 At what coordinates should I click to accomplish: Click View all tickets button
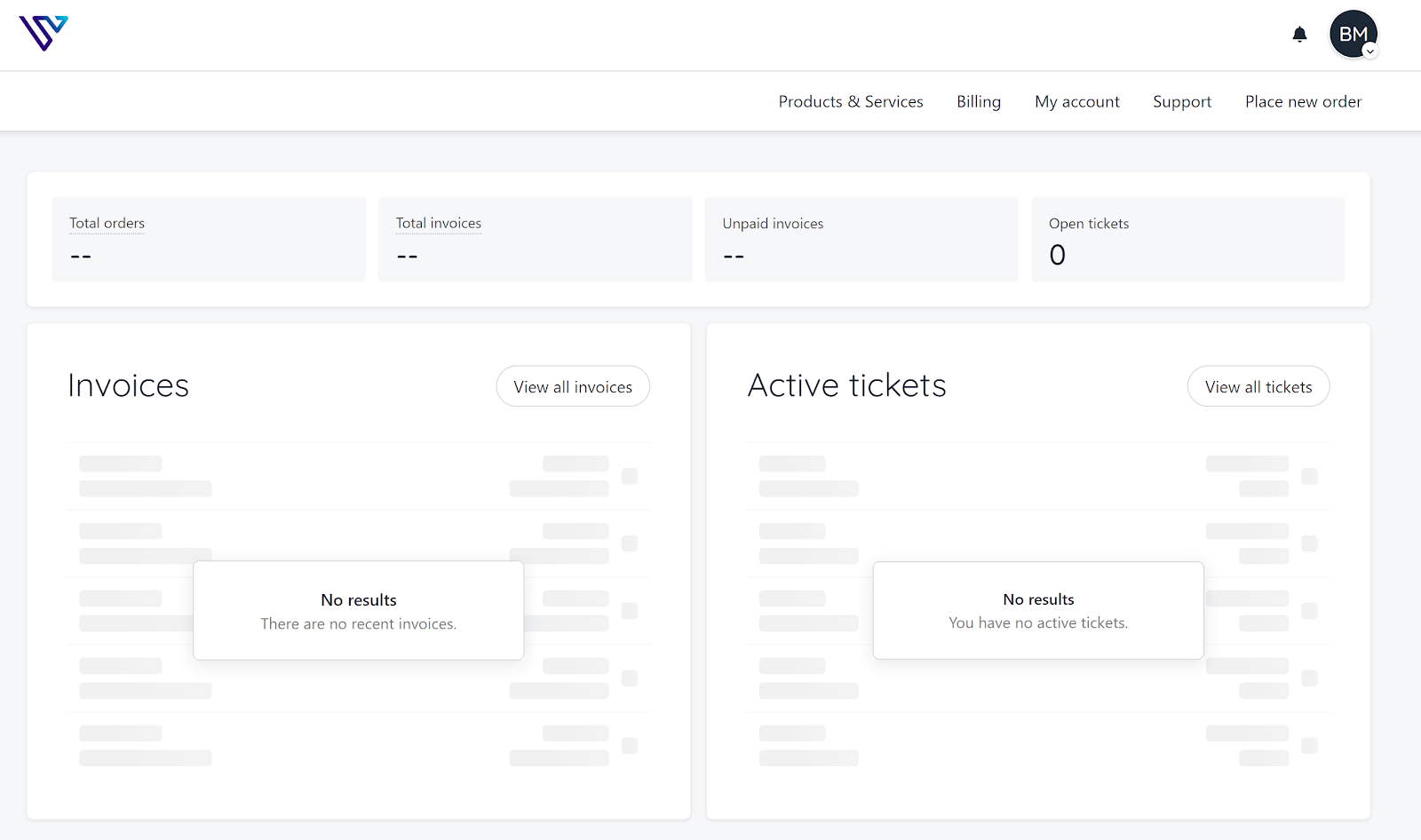click(1258, 386)
